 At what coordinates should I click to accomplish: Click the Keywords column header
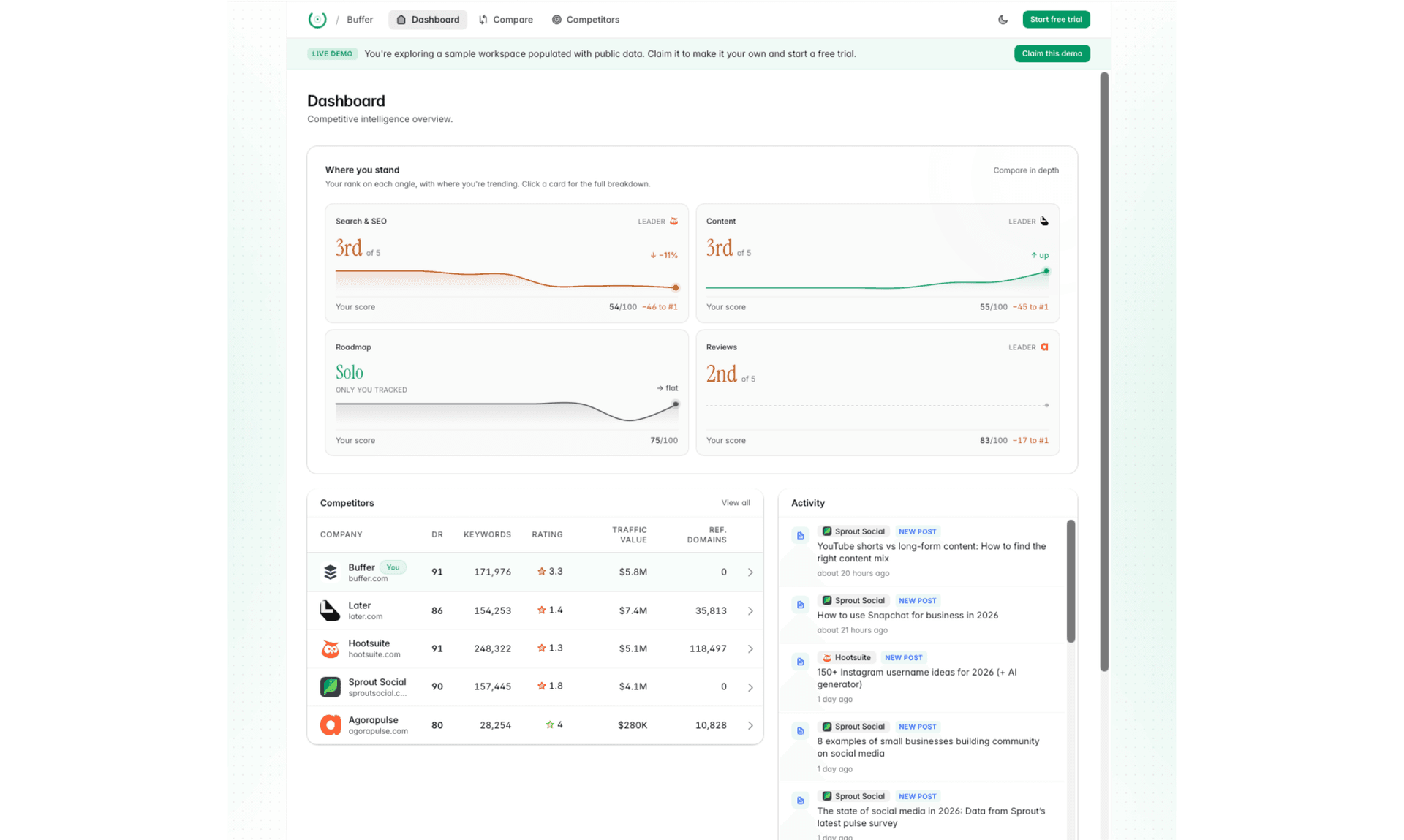pyautogui.click(x=487, y=534)
